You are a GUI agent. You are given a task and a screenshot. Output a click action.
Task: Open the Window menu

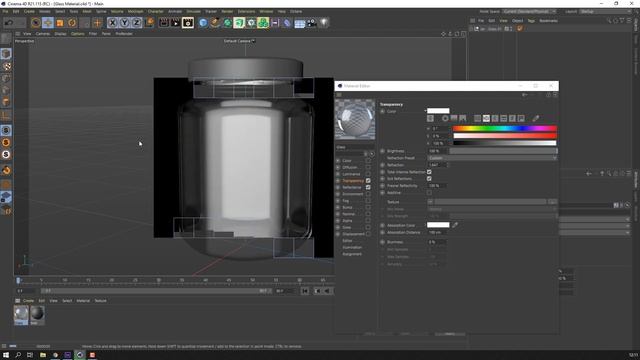(x=266, y=11)
